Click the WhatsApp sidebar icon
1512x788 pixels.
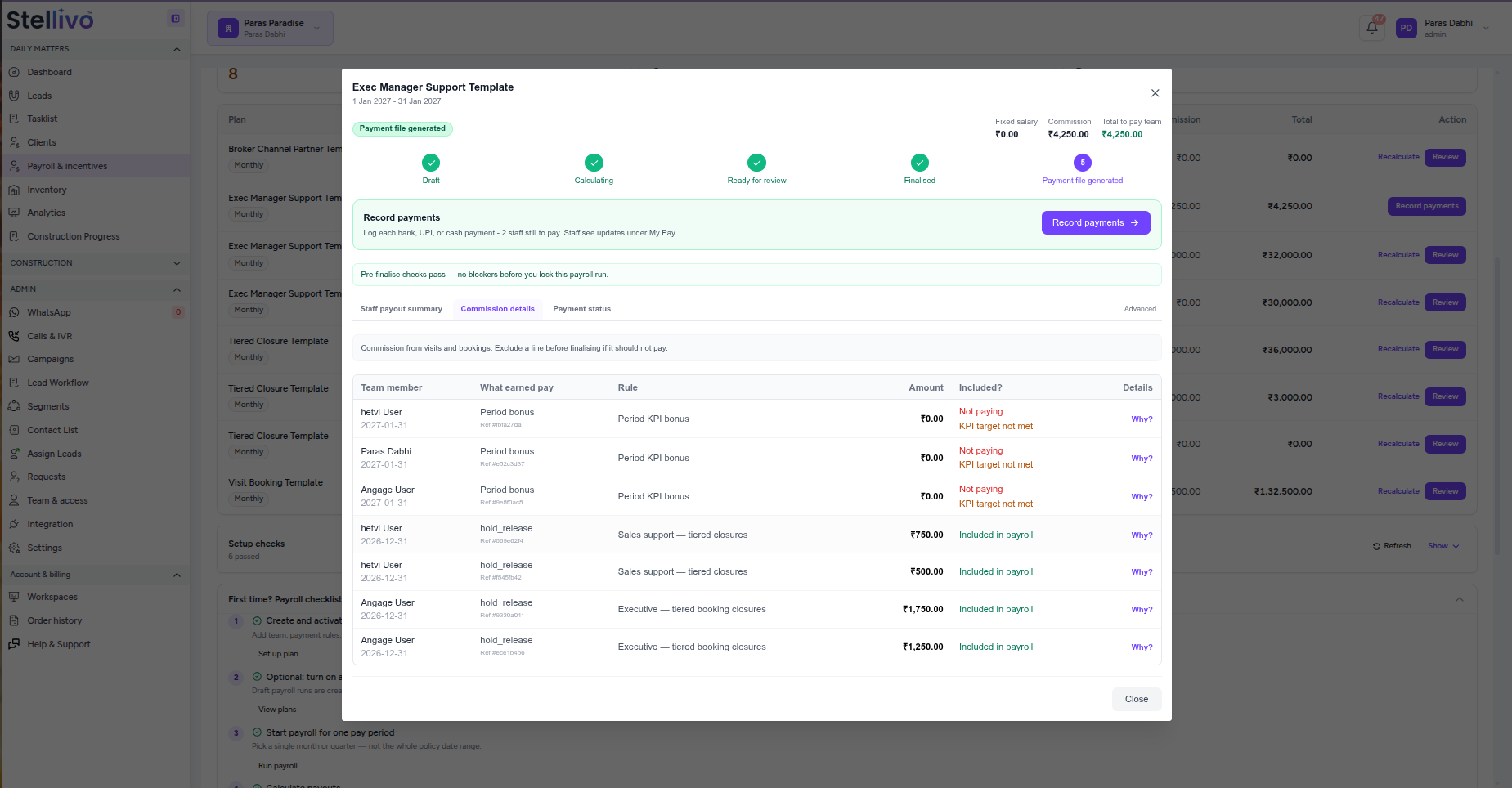click(x=14, y=312)
